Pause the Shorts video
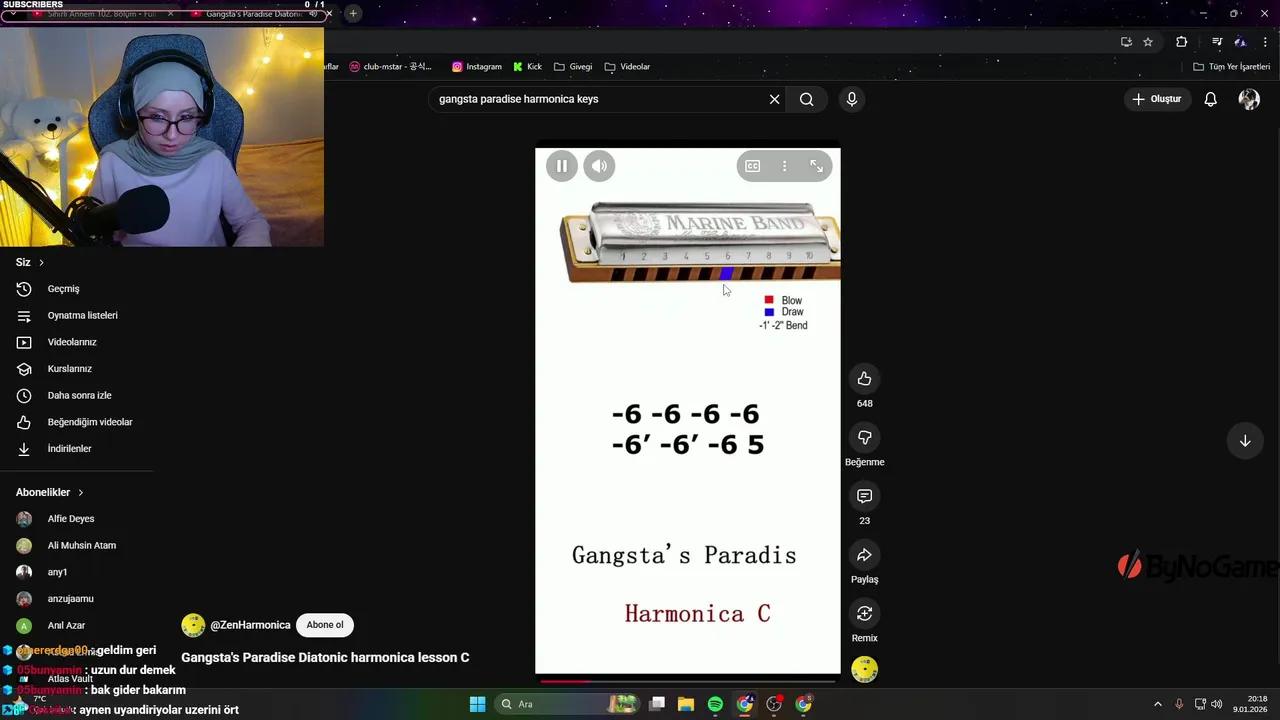1280x720 pixels. point(561,166)
